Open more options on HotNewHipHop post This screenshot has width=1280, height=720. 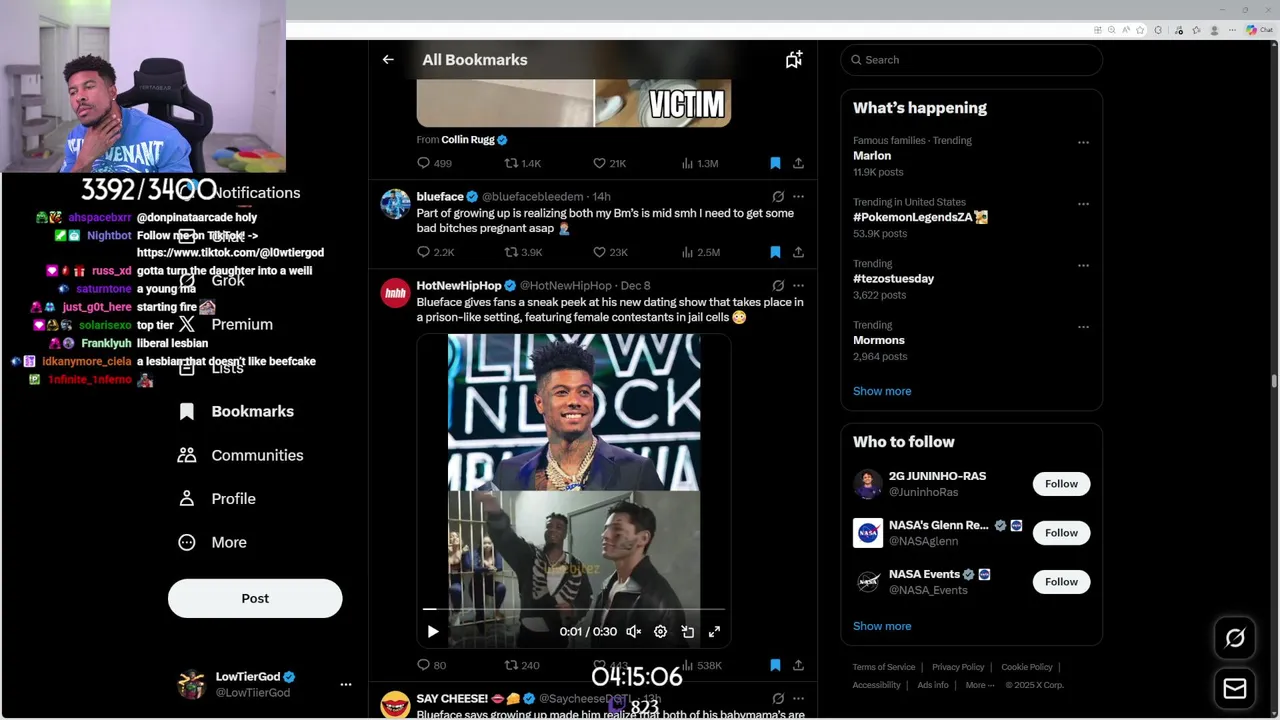798,285
